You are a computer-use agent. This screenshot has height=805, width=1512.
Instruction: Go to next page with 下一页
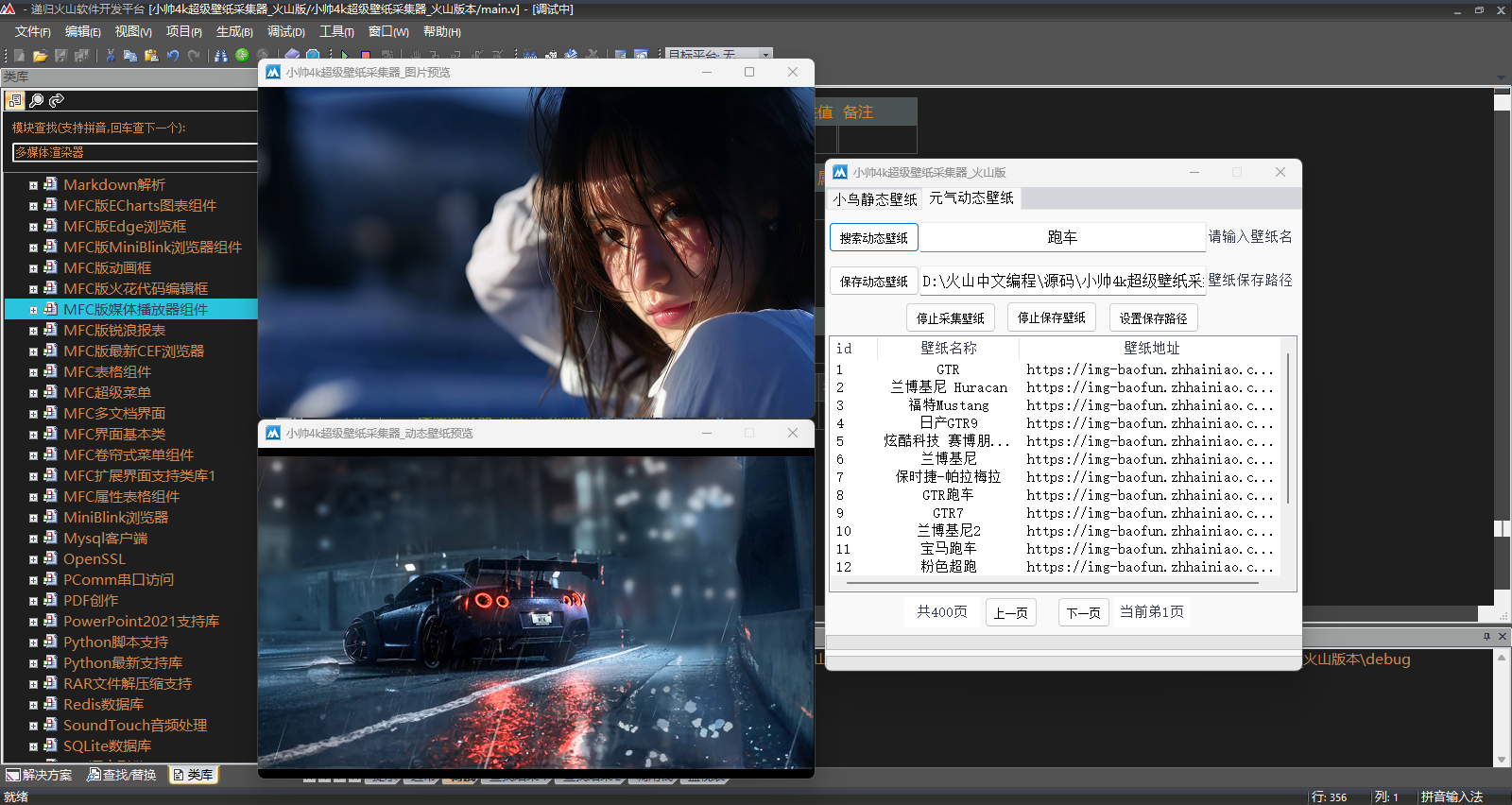coord(1084,612)
